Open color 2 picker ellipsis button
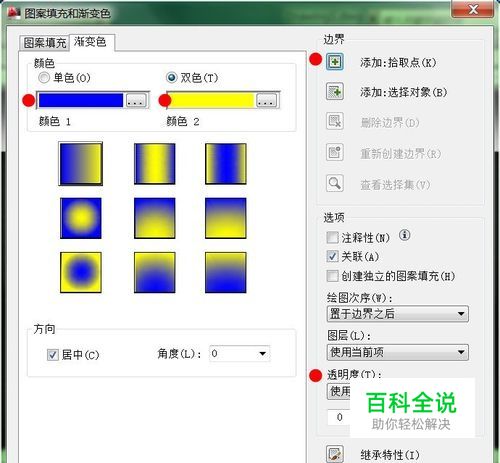 click(266, 101)
